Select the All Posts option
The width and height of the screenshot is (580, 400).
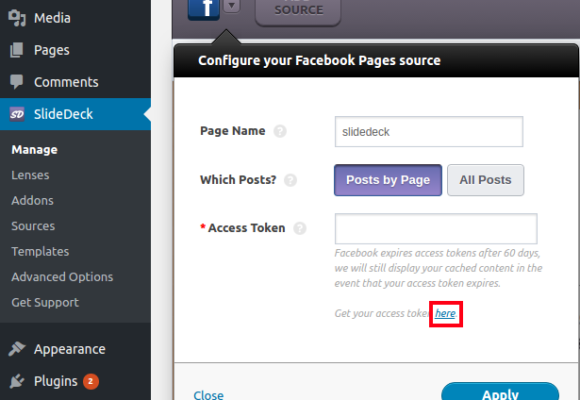485,180
